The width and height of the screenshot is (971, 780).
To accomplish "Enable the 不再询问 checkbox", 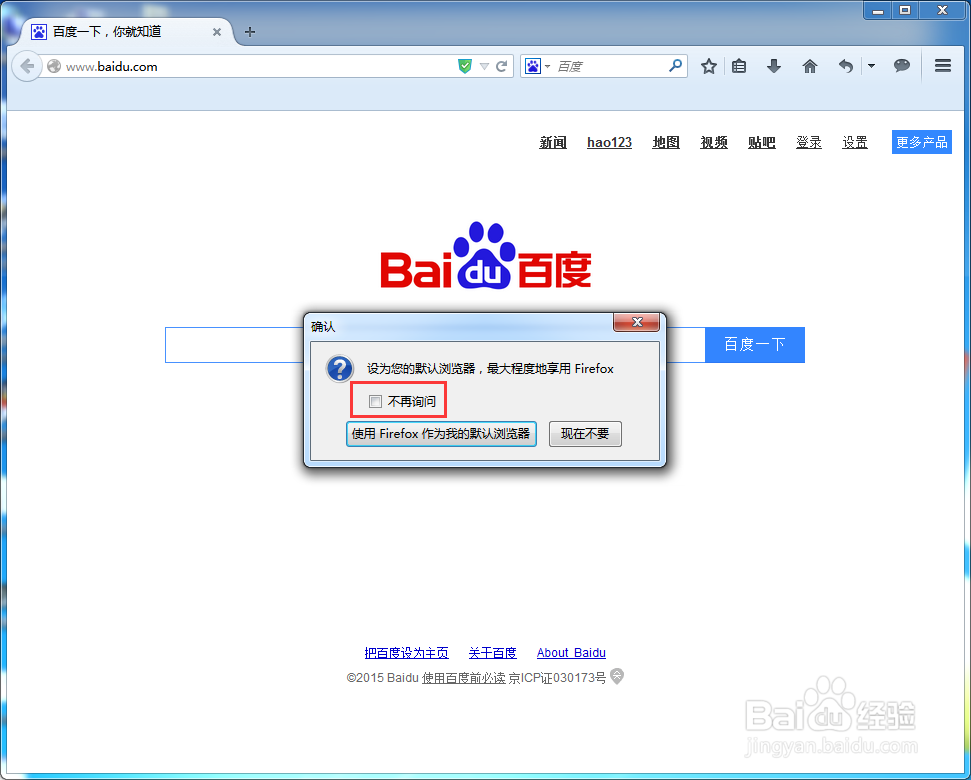I will (x=375, y=400).
